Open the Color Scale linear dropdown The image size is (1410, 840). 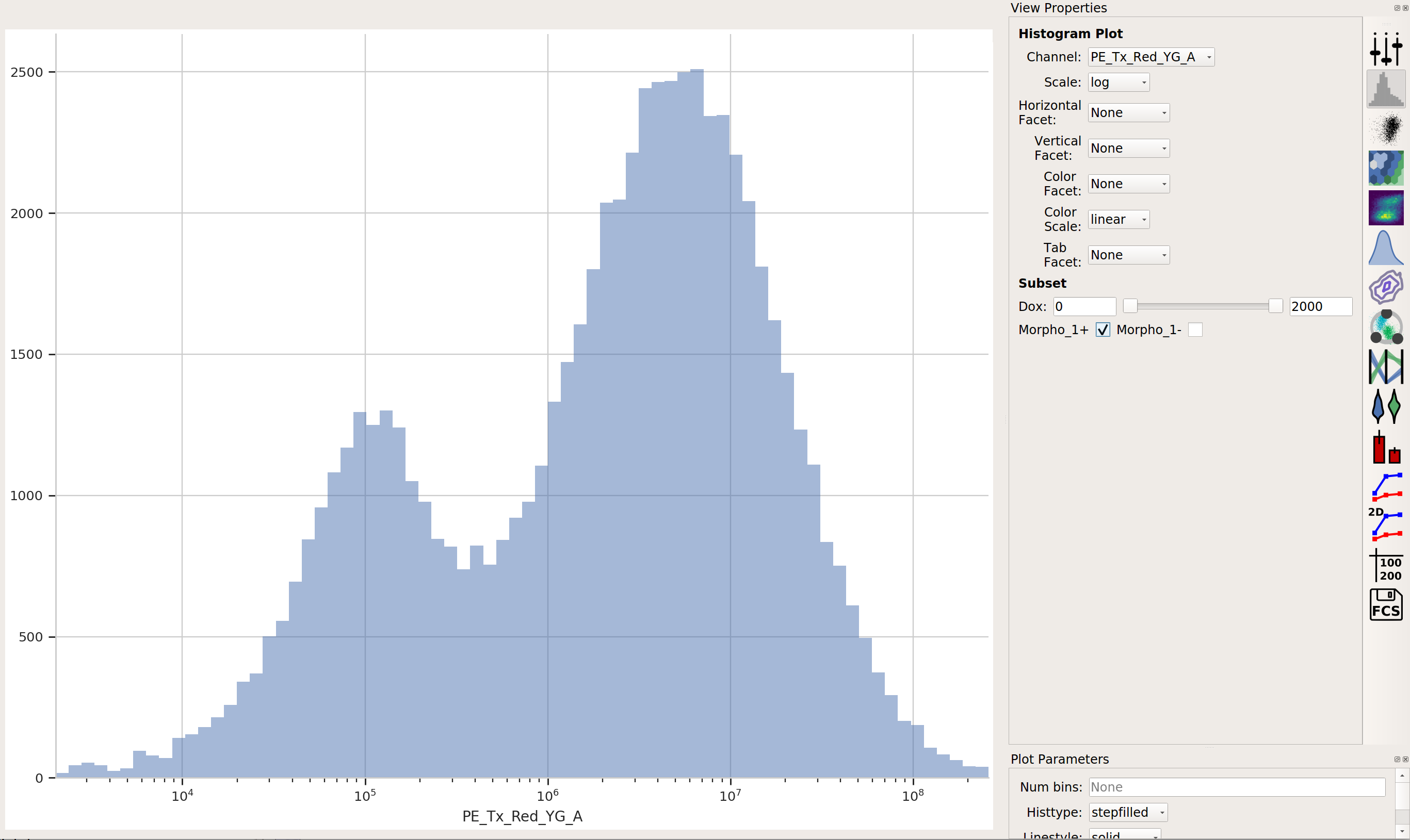[x=1119, y=219]
